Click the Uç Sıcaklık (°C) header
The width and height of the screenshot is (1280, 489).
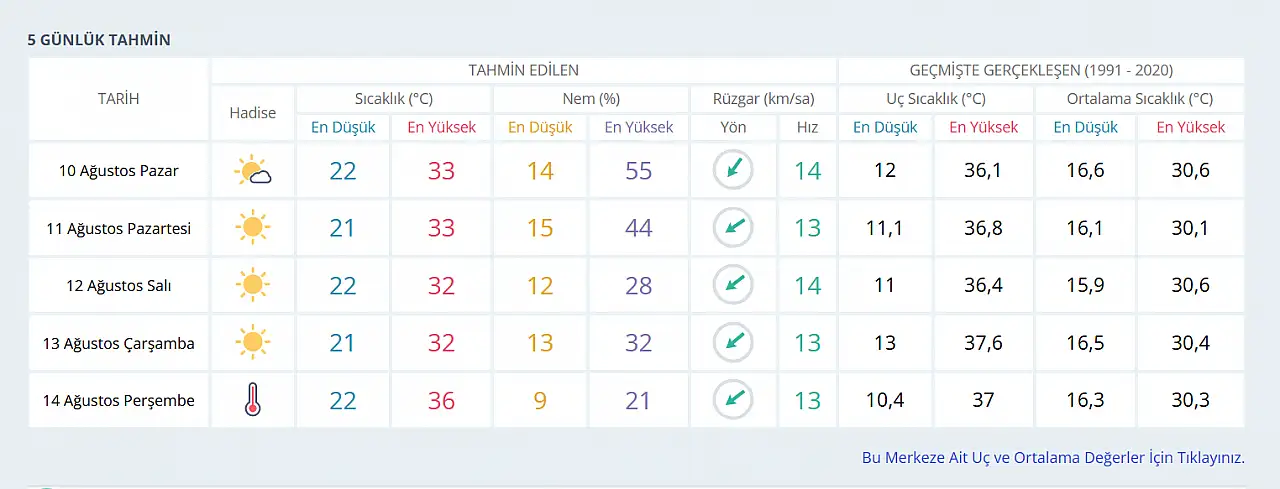pos(935,99)
